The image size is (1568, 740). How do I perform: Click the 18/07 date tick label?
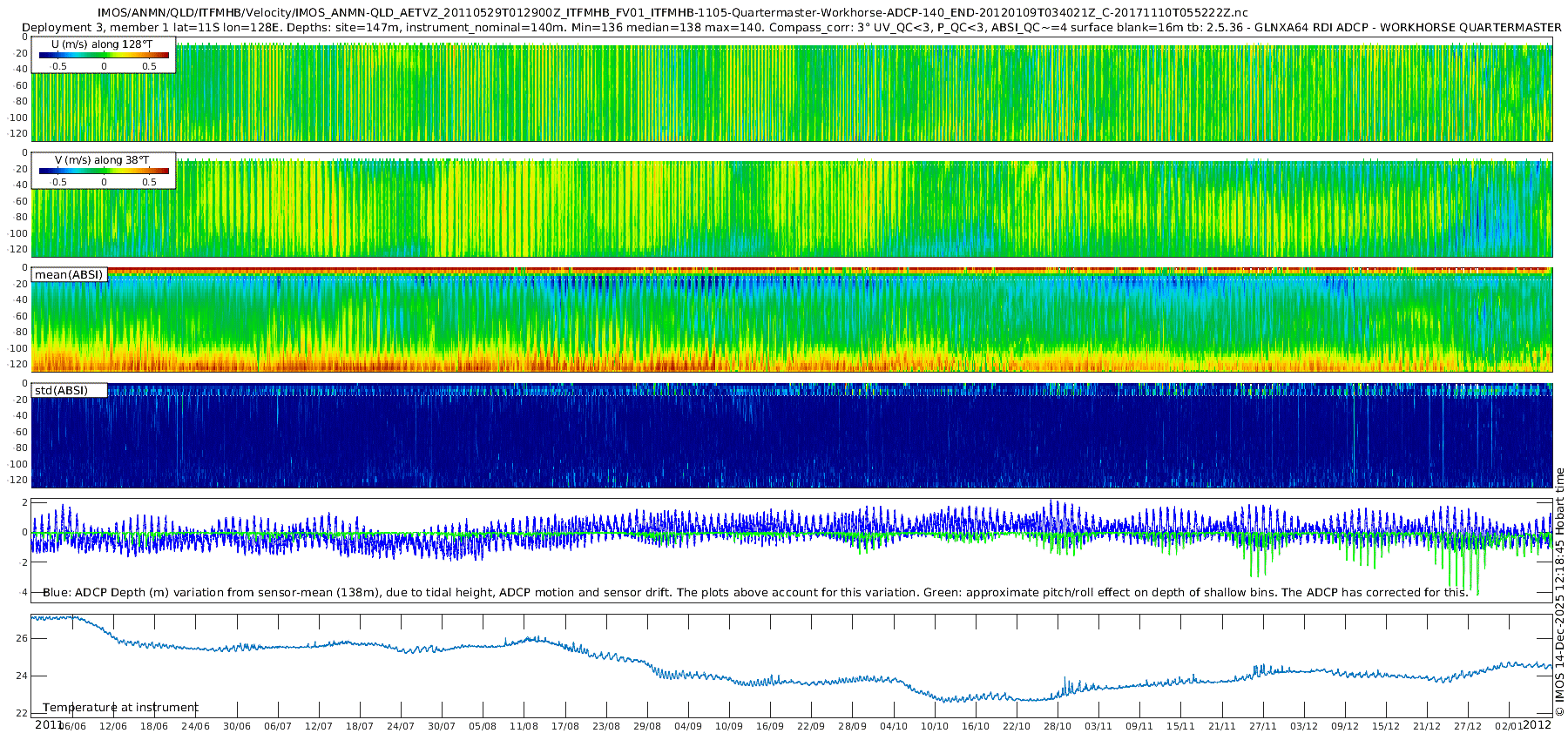[x=360, y=726]
